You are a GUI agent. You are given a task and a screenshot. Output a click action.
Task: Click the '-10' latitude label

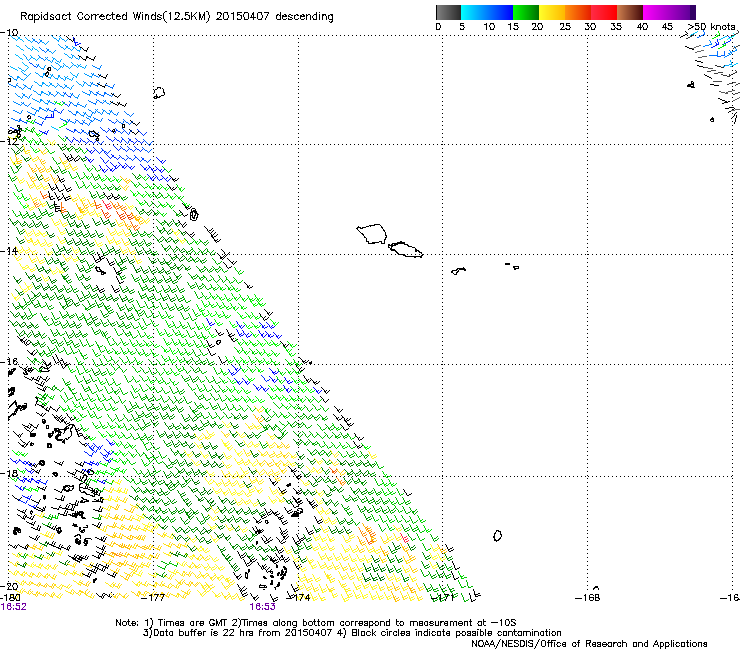pos(9,33)
